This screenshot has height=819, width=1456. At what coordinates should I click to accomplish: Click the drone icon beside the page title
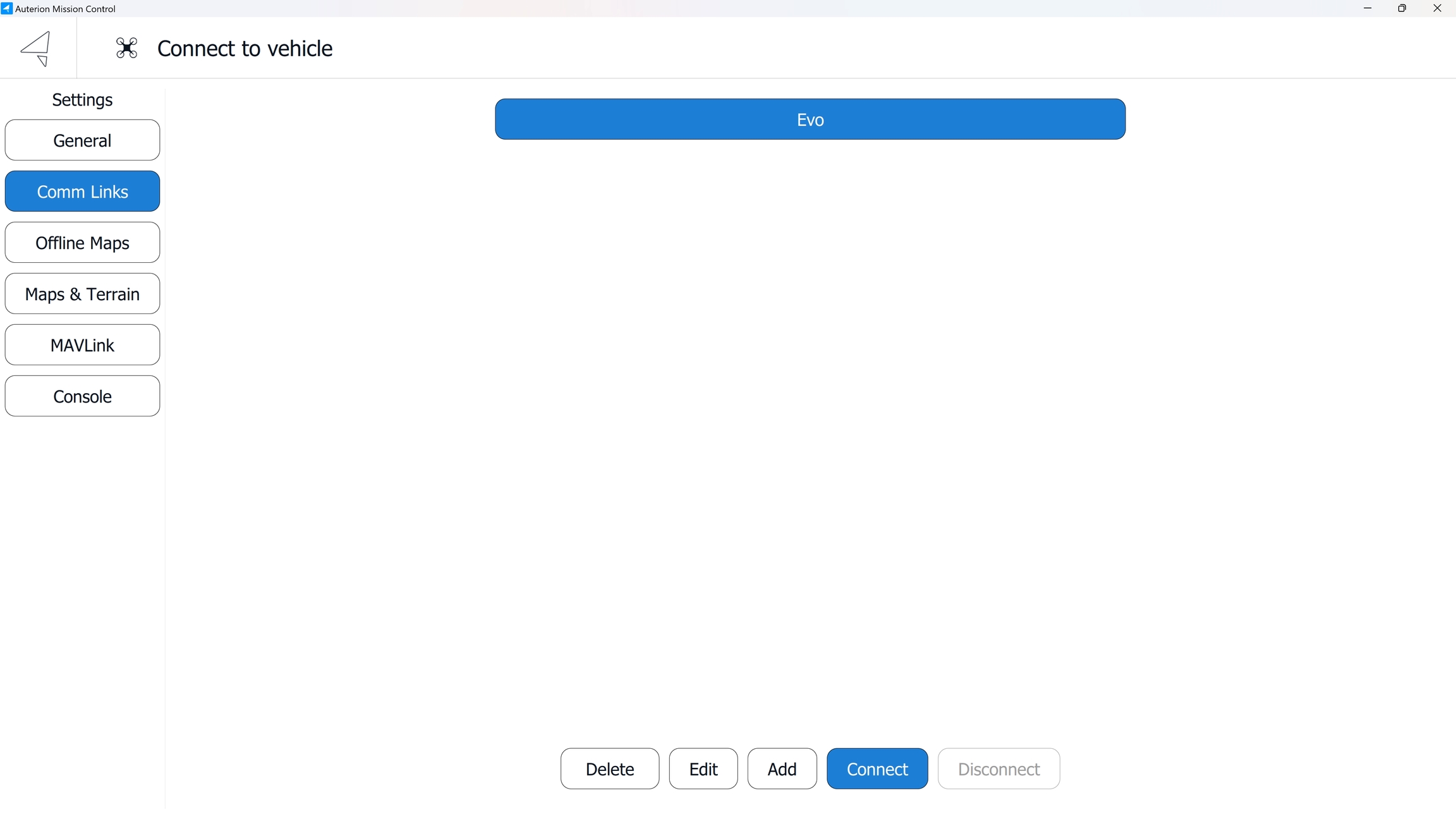tap(126, 48)
